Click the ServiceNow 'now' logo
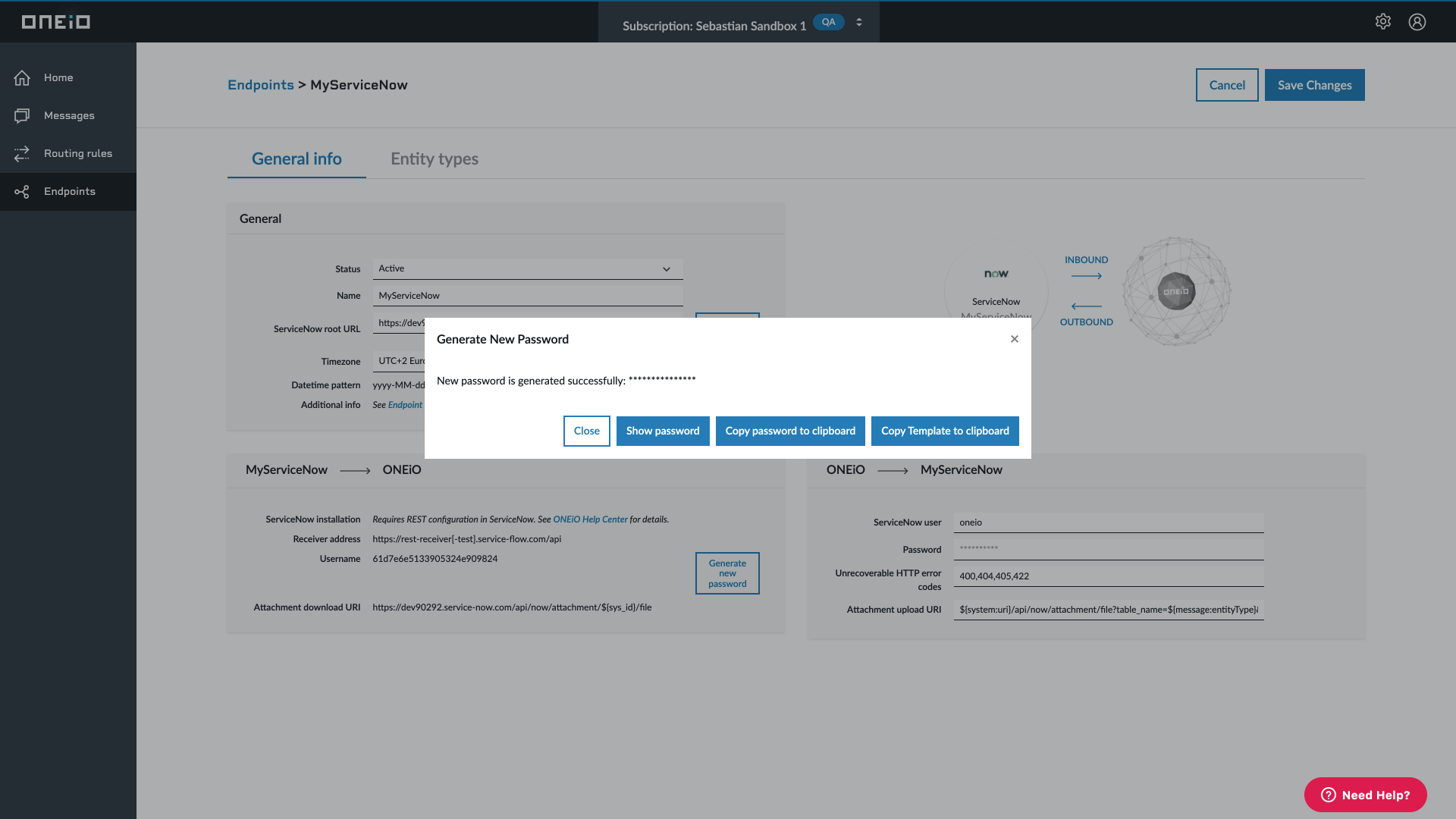The height and width of the screenshot is (819, 1456). click(996, 274)
